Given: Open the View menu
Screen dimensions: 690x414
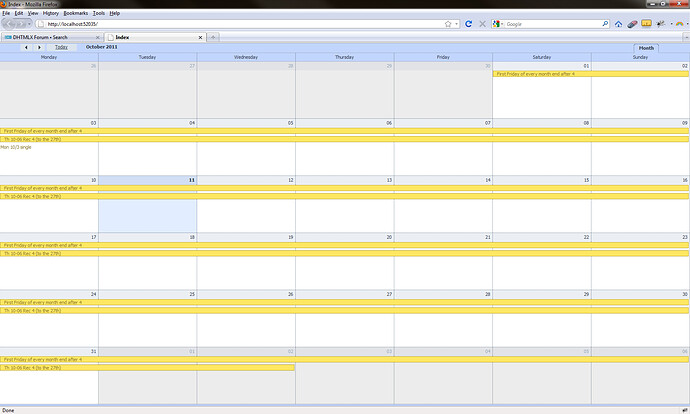Looking at the screenshot, I should pyautogui.click(x=33, y=13).
